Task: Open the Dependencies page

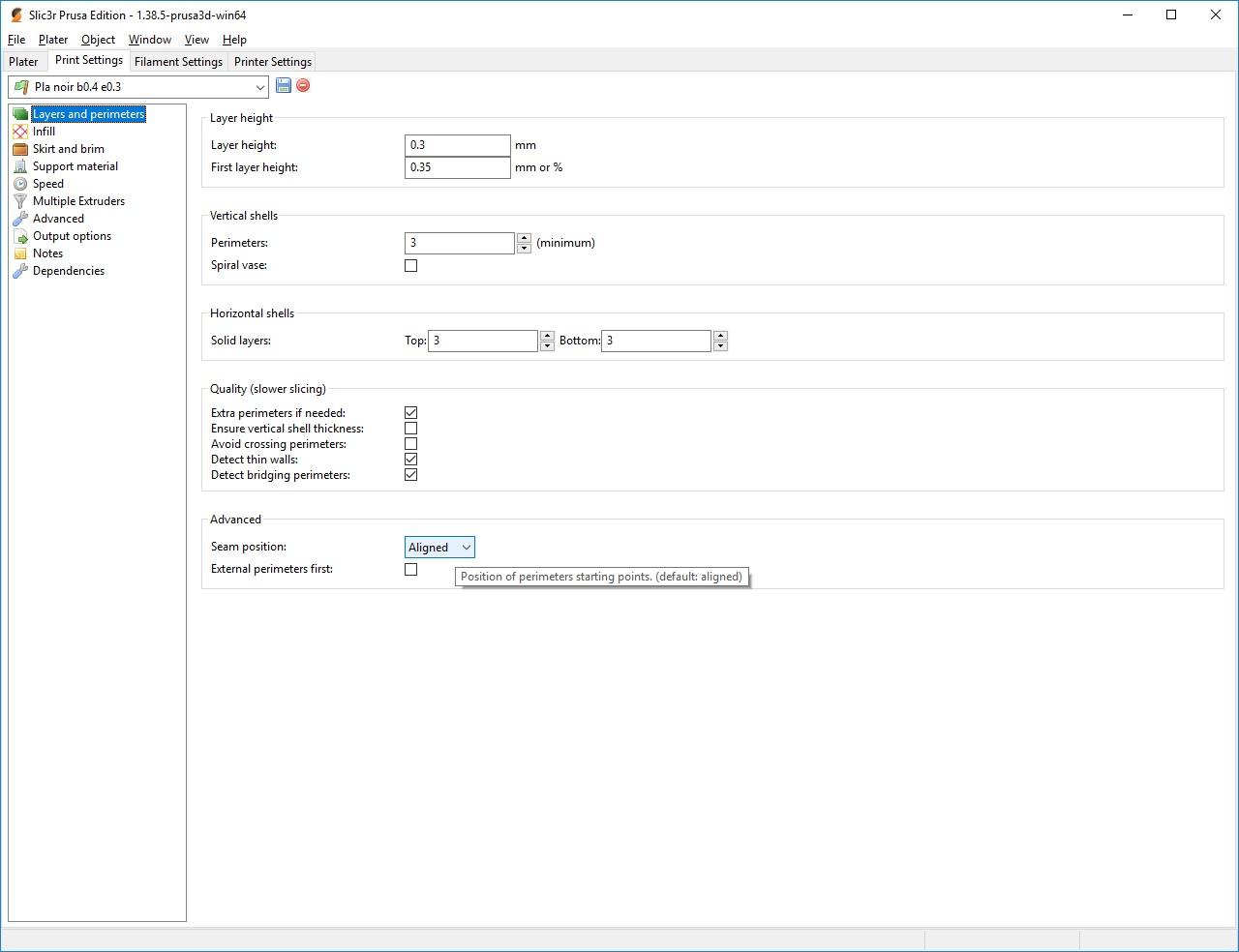Action: (69, 271)
